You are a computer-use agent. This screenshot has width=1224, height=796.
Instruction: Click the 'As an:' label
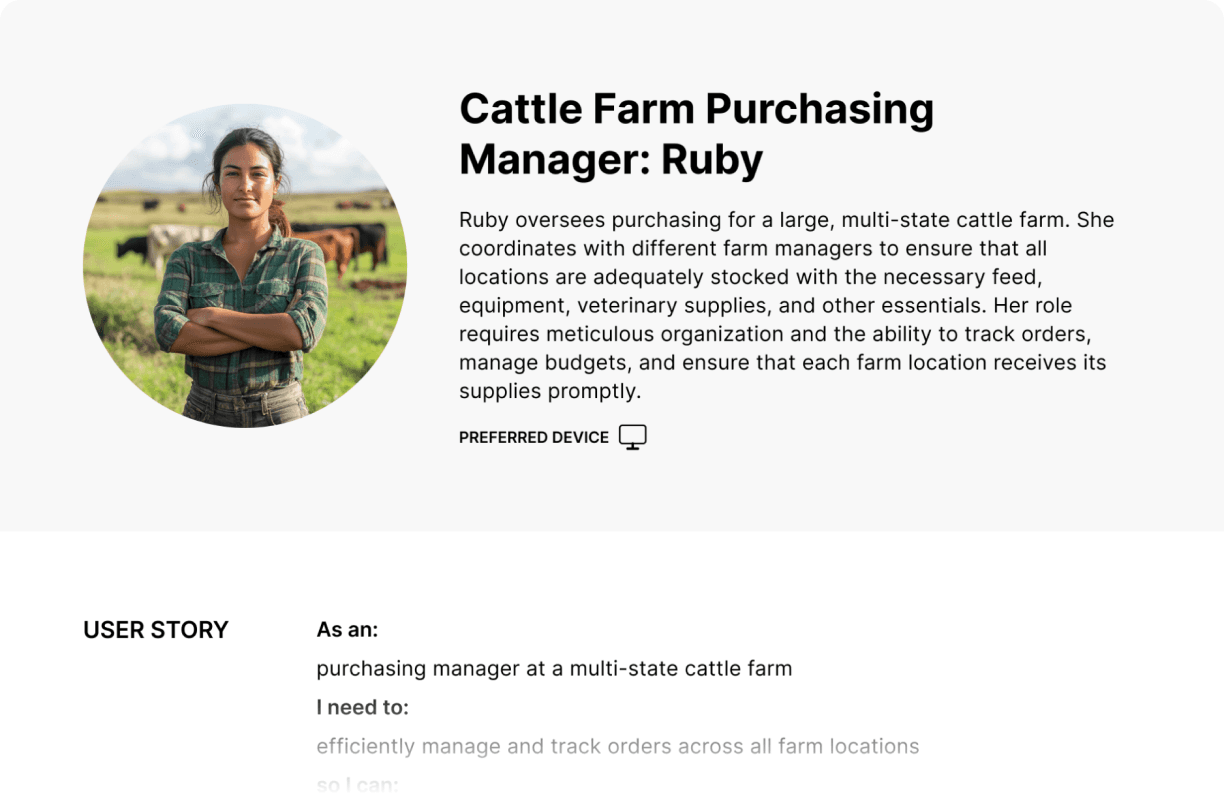pos(347,630)
